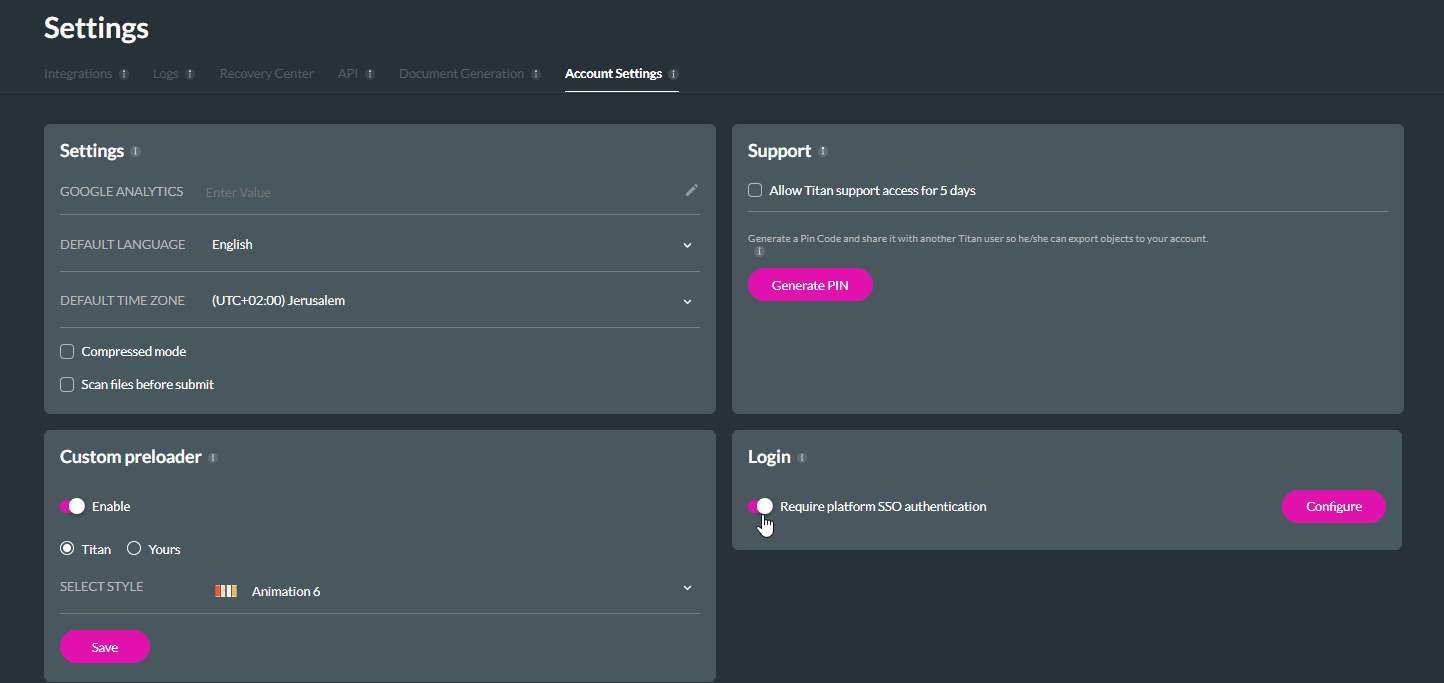The image size is (1444, 683).
Task: Click info icon beside Logs tab
Action: (x=190, y=74)
